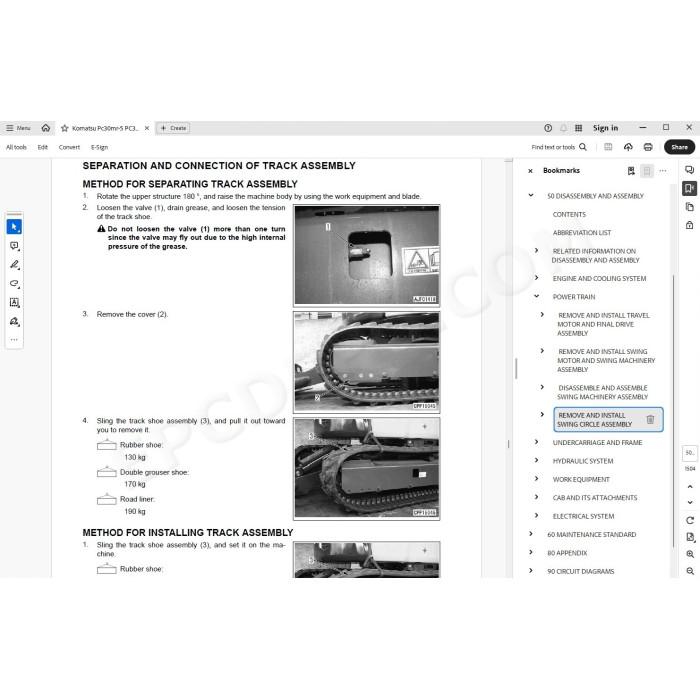Click the bookmarks panel vertical scrollbar
Viewport: 700px width, 700px height.
point(673,411)
